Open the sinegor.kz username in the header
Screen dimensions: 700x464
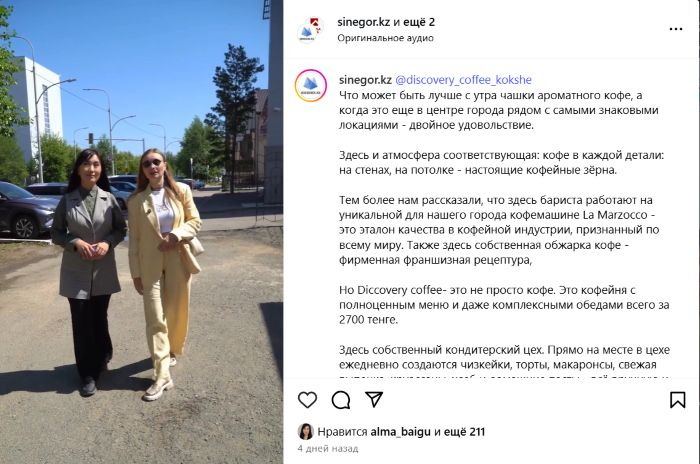(363, 22)
